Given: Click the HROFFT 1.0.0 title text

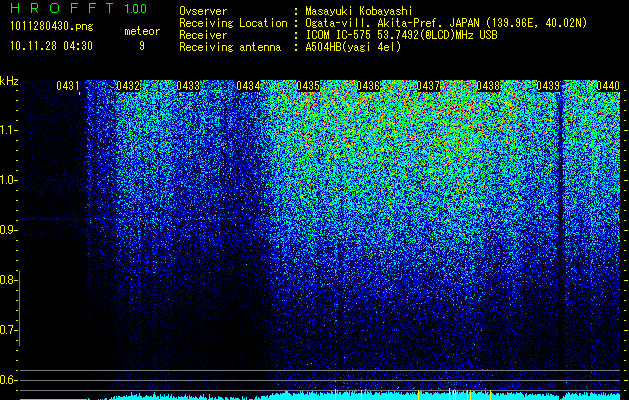Looking at the screenshot, I should coord(78,8).
